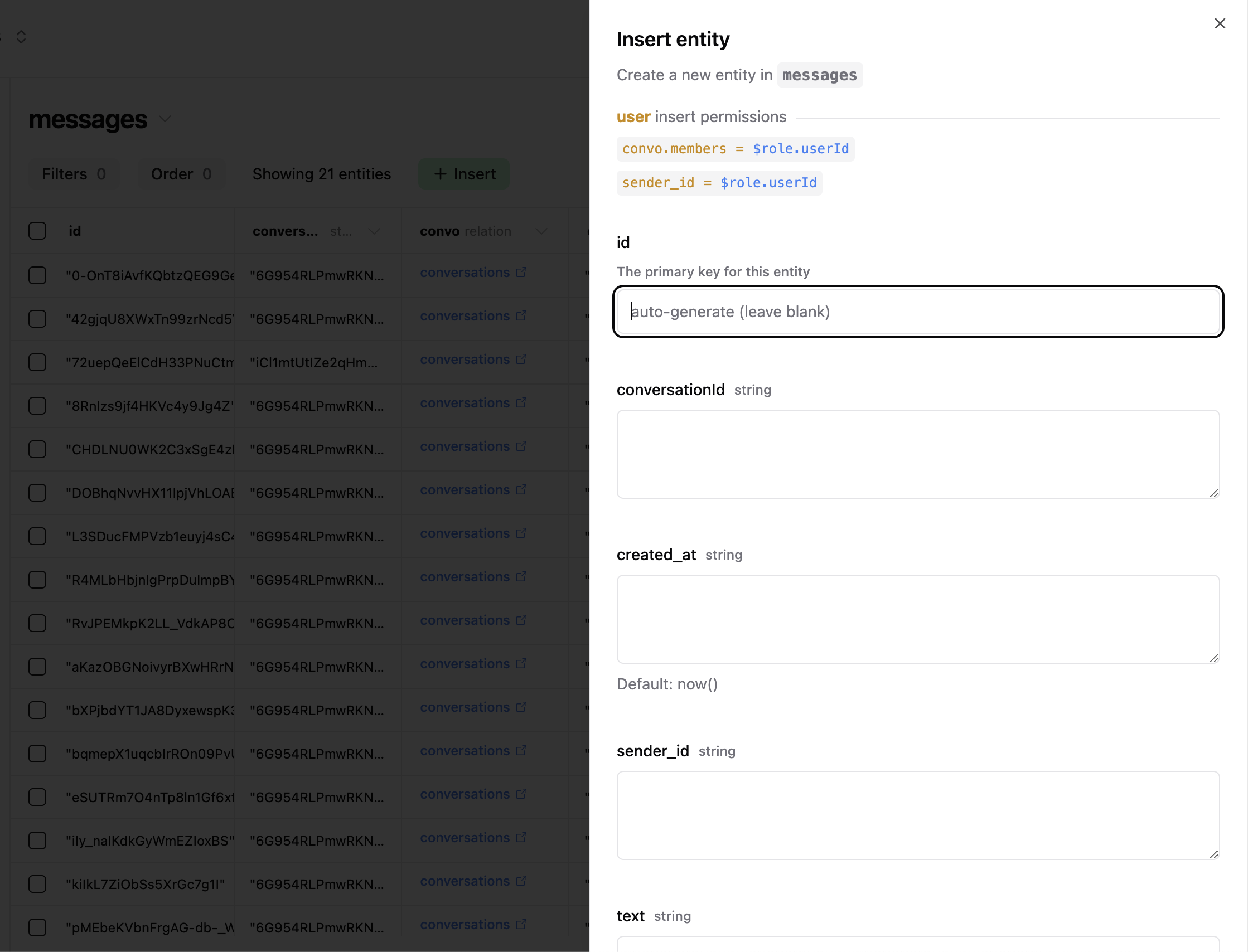Tick checkbox for DOBhqNvvHX11IpjVhLOA

[37, 493]
